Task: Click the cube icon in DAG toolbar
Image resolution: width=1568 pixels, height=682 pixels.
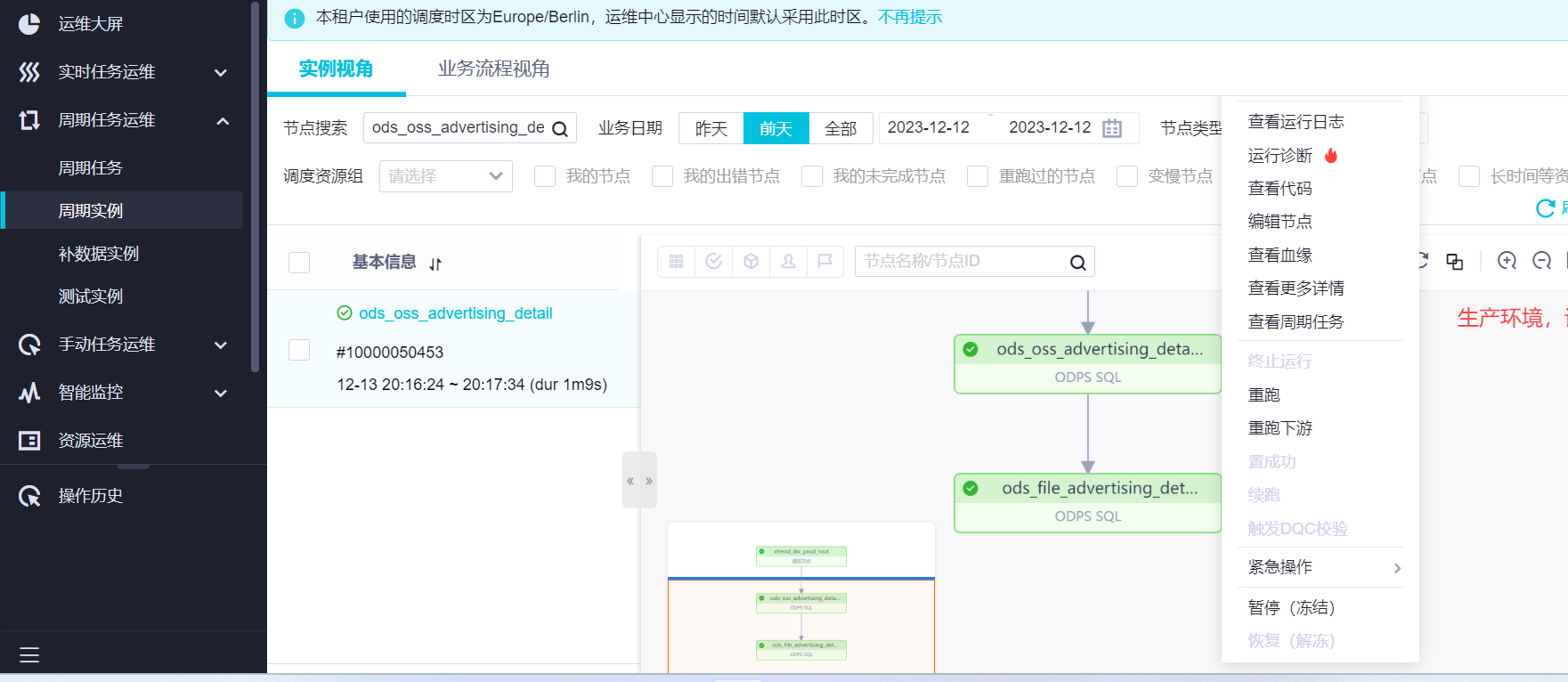Action: [751, 262]
